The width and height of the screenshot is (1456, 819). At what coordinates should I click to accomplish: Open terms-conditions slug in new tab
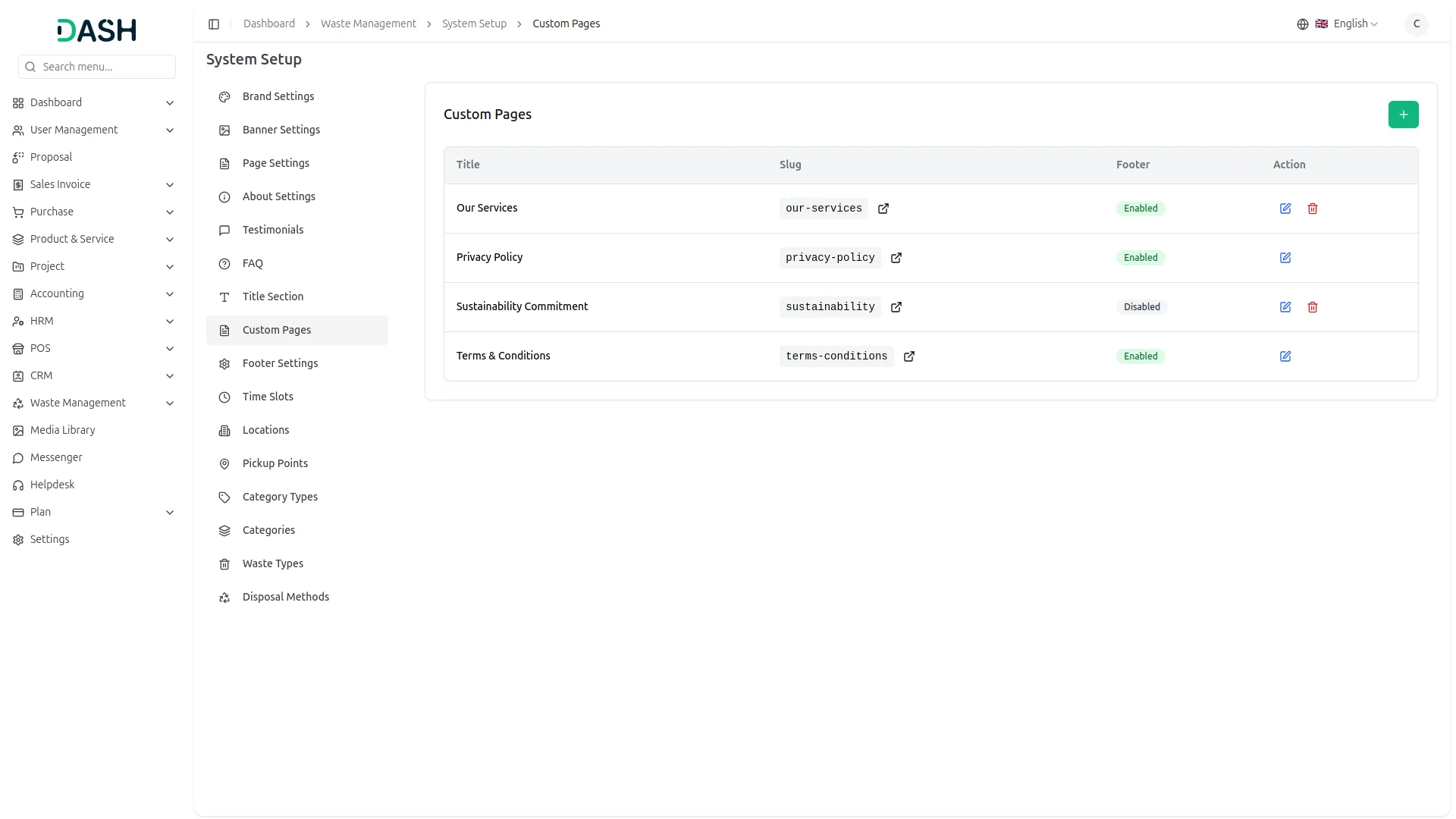click(909, 356)
